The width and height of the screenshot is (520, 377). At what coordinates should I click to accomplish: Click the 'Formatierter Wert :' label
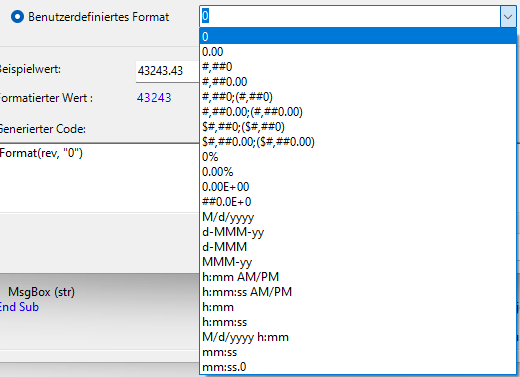point(46,98)
